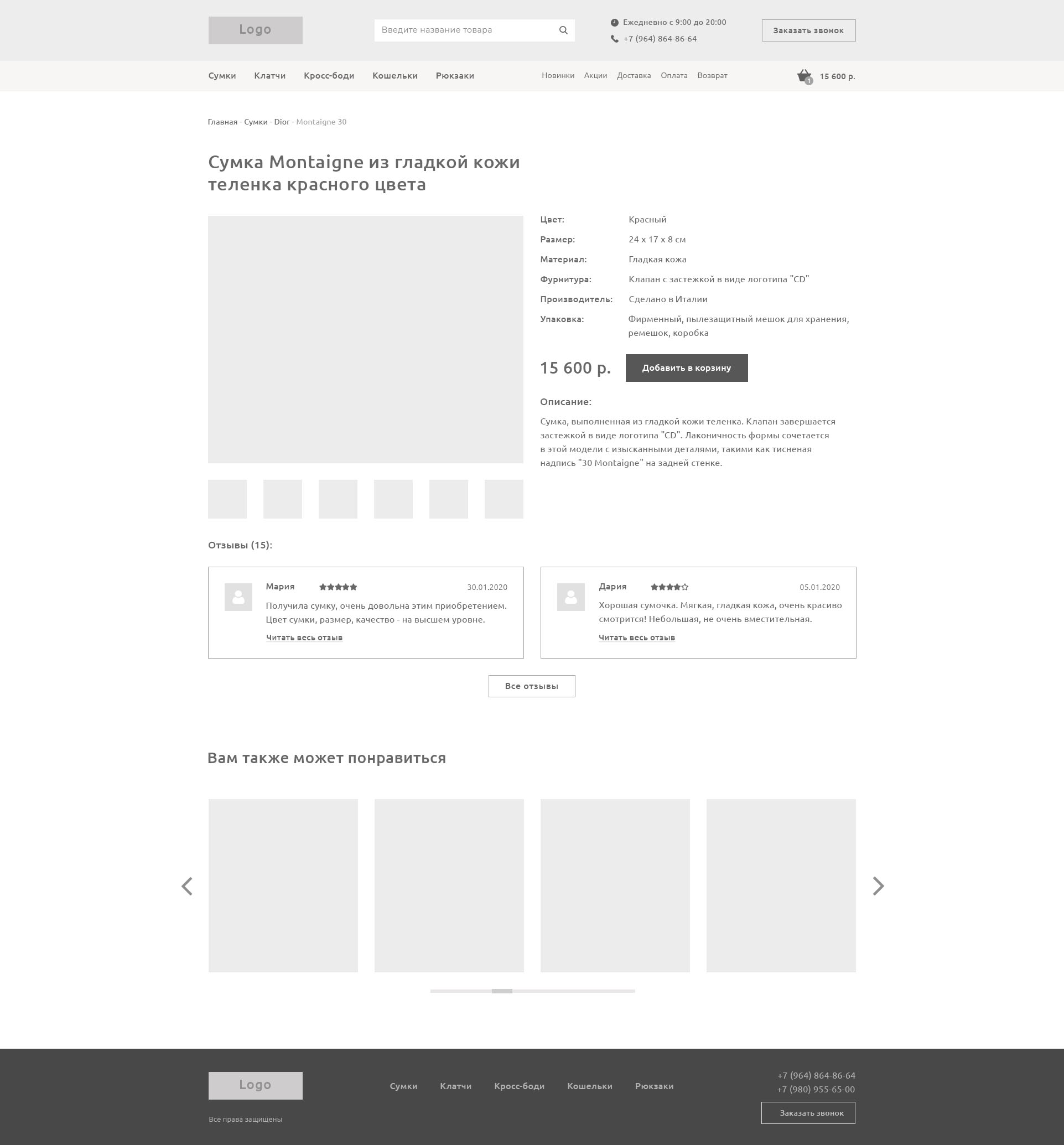This screenshot has height=1145, width=1064.
Task: Click the phone icon in header
Action: (x=614, y=39)
